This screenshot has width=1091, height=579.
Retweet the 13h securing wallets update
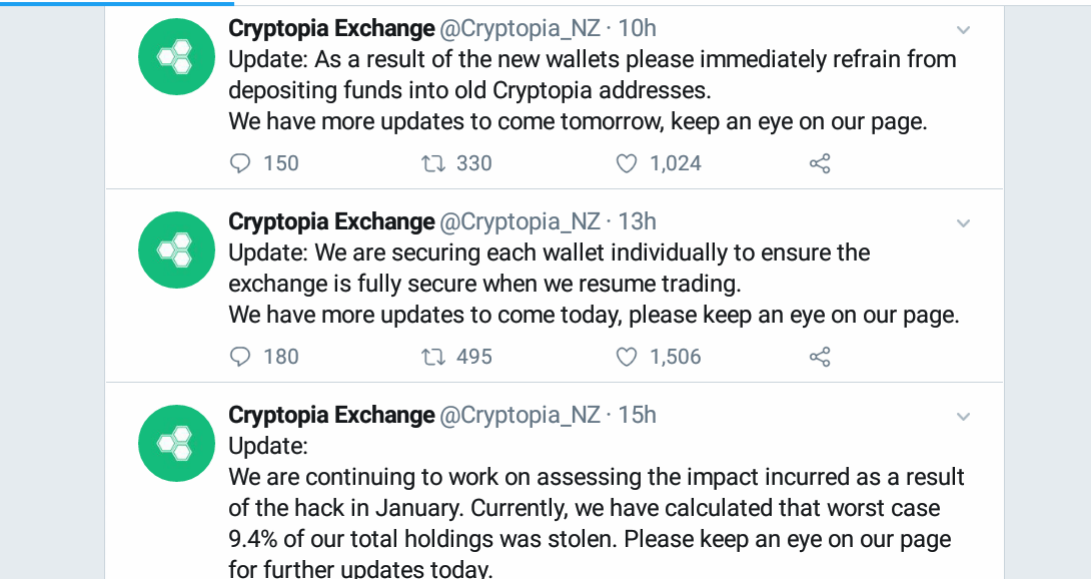click(x=434, y=356)
